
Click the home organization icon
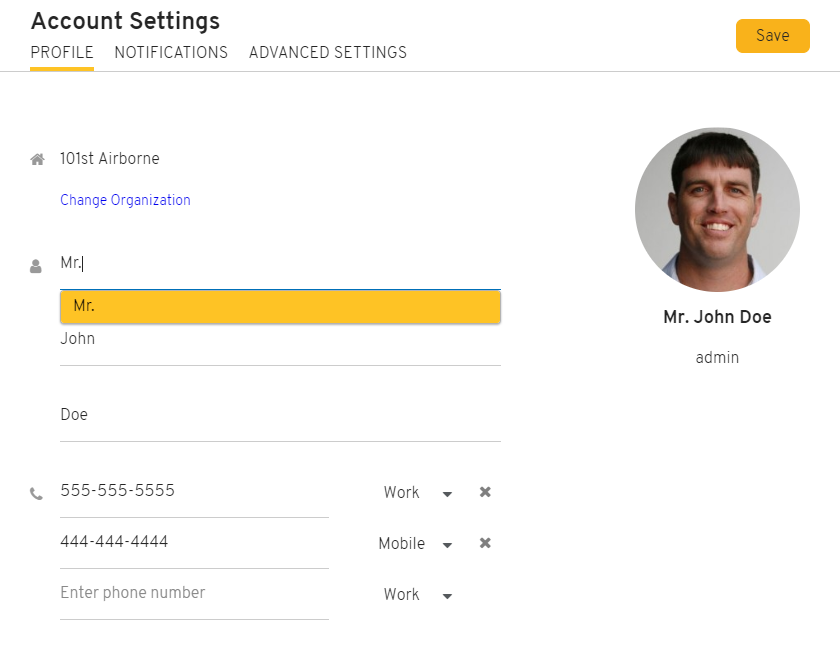(x=38, y=159)
